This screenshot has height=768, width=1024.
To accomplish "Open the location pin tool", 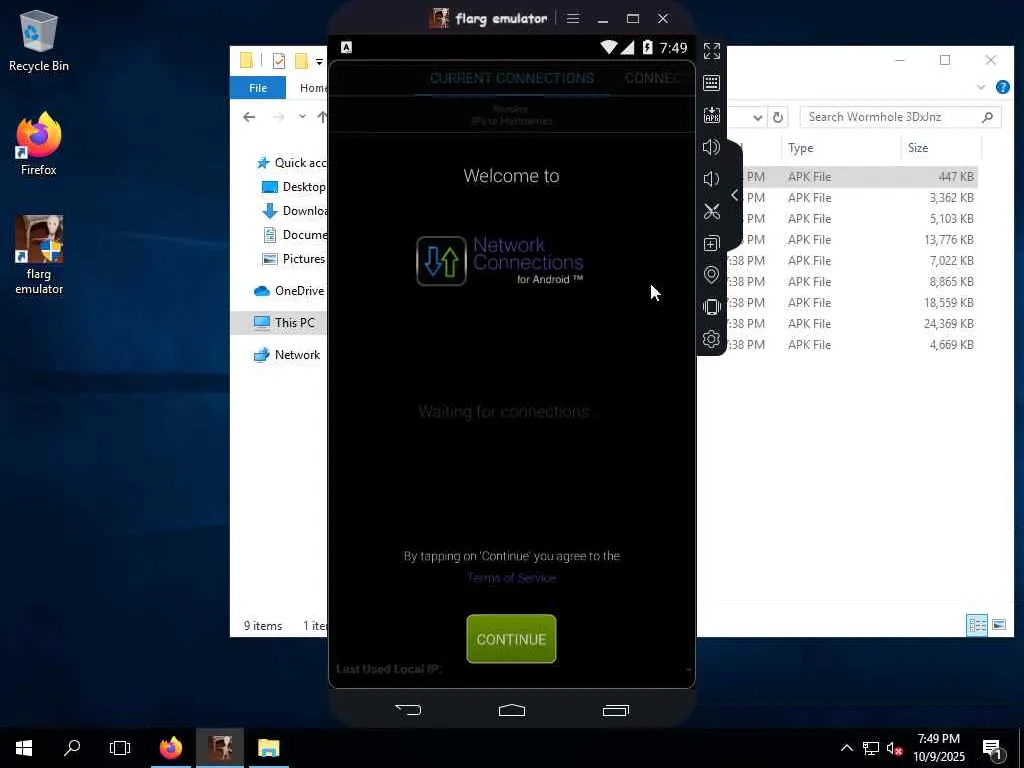I will coord(711,275).
